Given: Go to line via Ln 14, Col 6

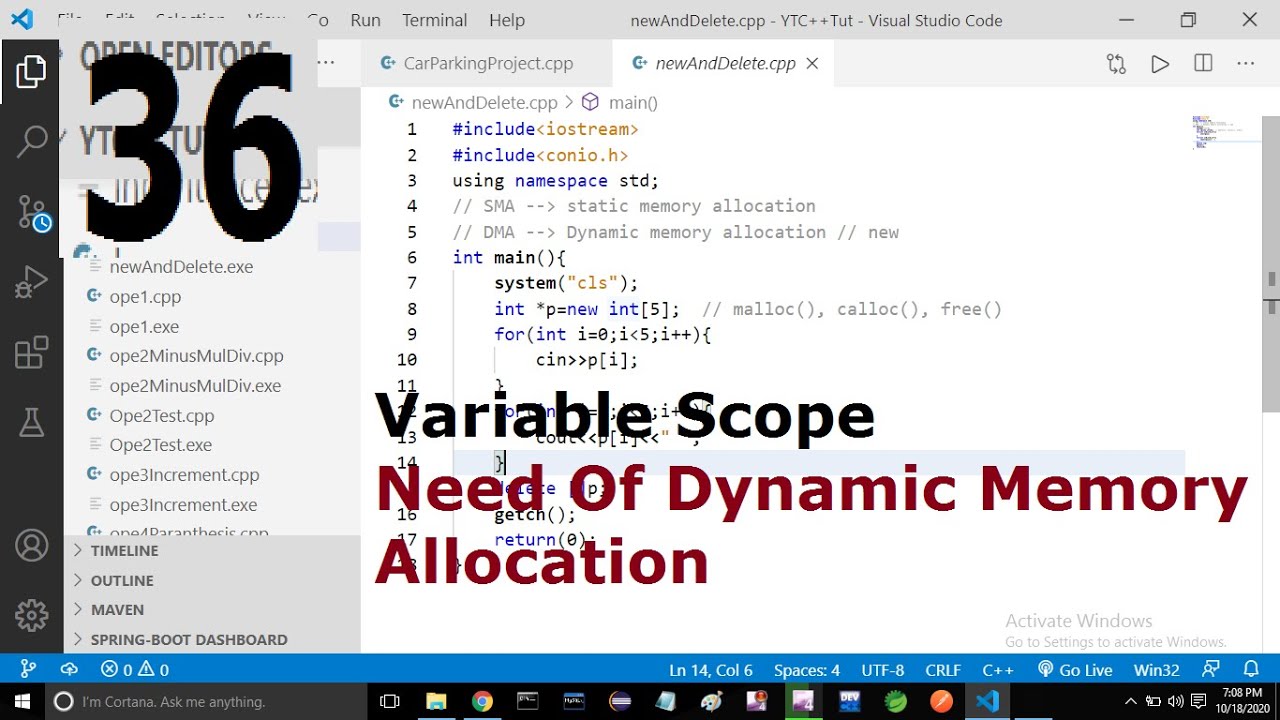Looking at the screenshot, I should (x=711, y=670).
